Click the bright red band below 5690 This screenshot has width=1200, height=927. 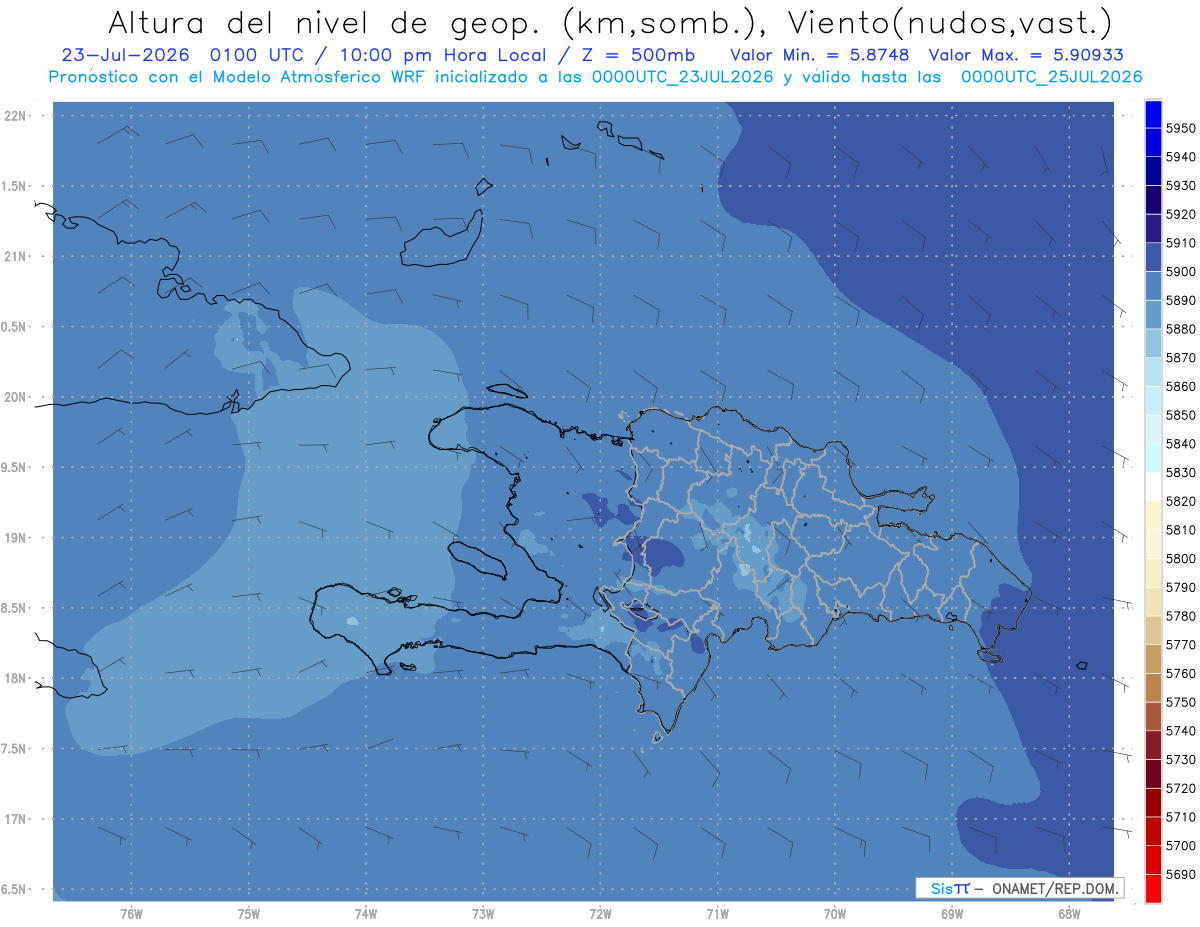(x=1153, y=888)
